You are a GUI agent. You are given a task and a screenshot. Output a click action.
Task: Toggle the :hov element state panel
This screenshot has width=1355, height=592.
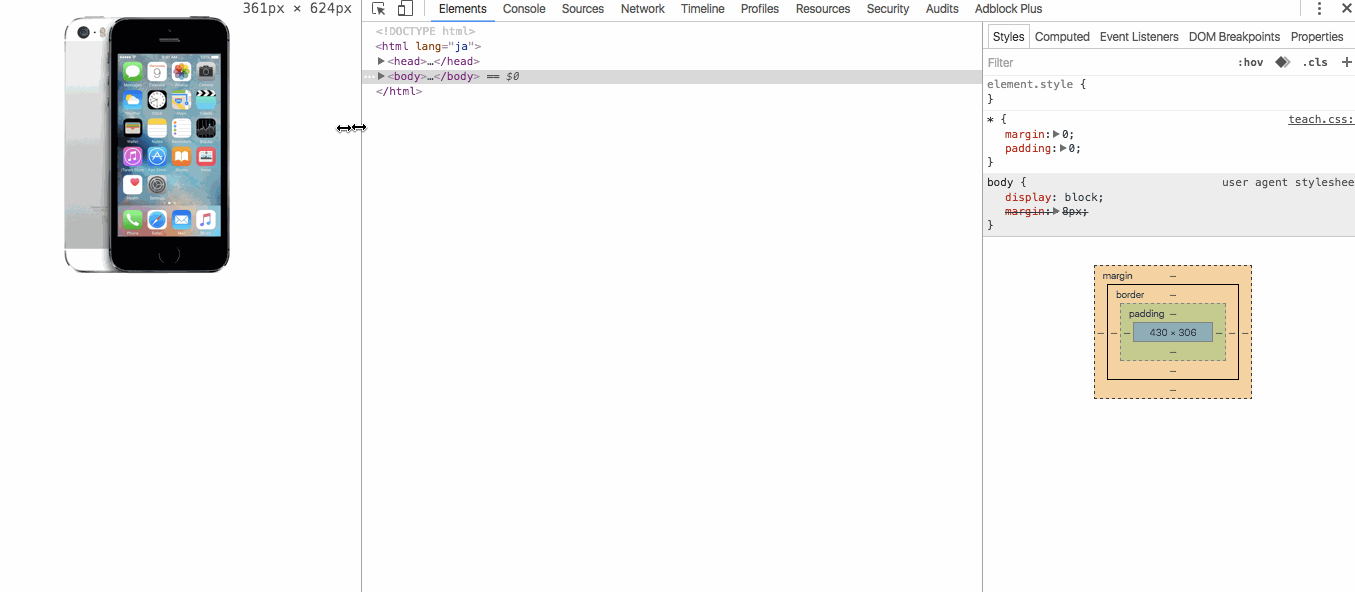click(x=1250, y=62)
